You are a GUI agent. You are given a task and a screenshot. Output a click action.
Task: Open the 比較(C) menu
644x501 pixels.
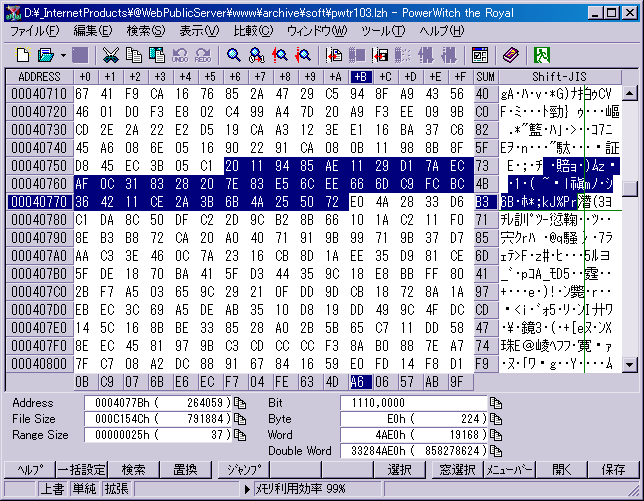pyautogui.click(x=253, y=31)
